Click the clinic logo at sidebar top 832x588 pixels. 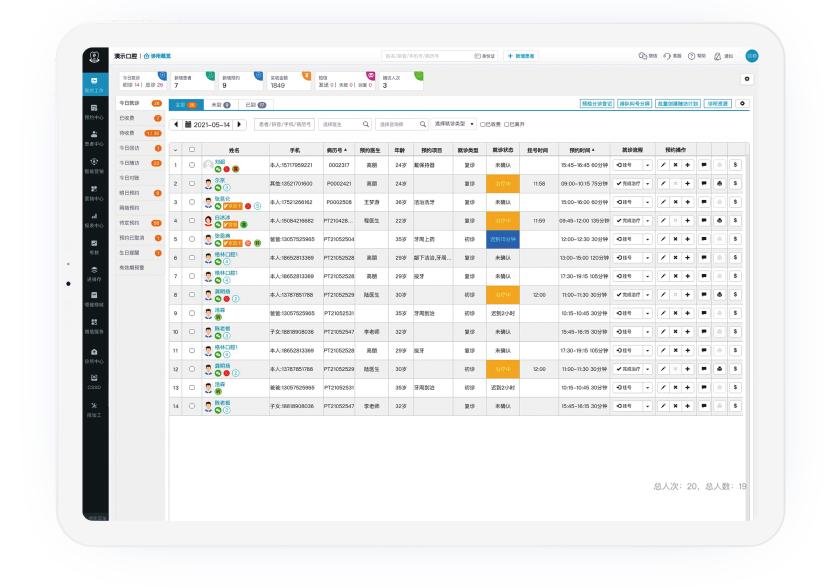(95, 57)
